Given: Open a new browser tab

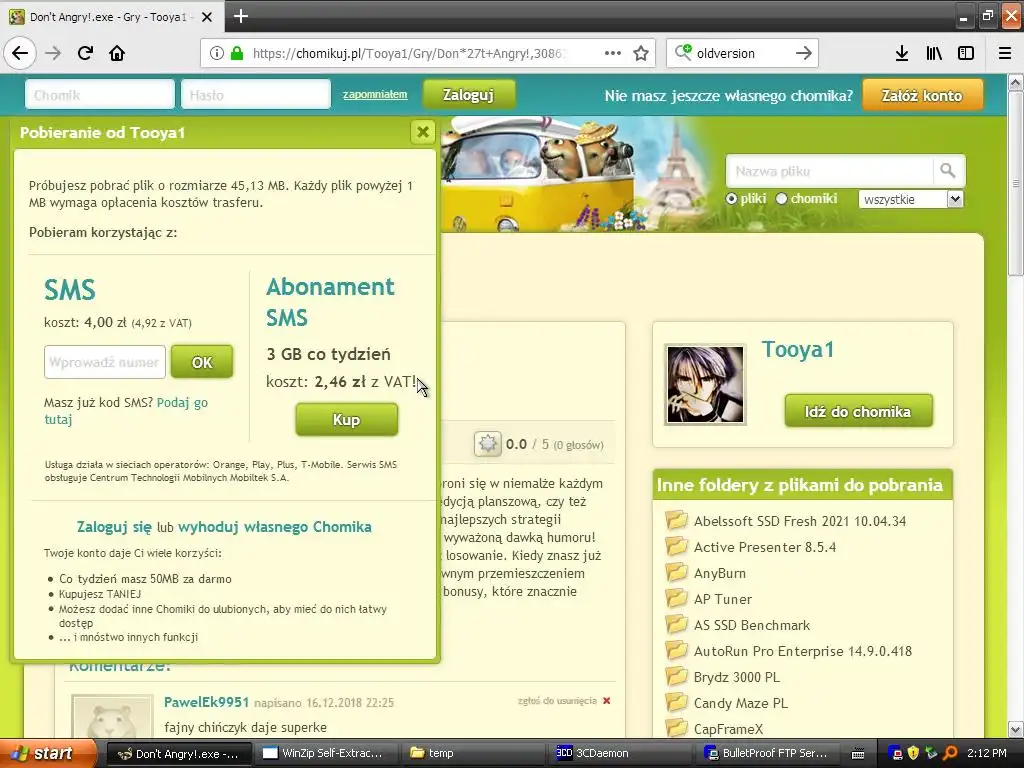Looking at the screenshot, I should 240,16.
